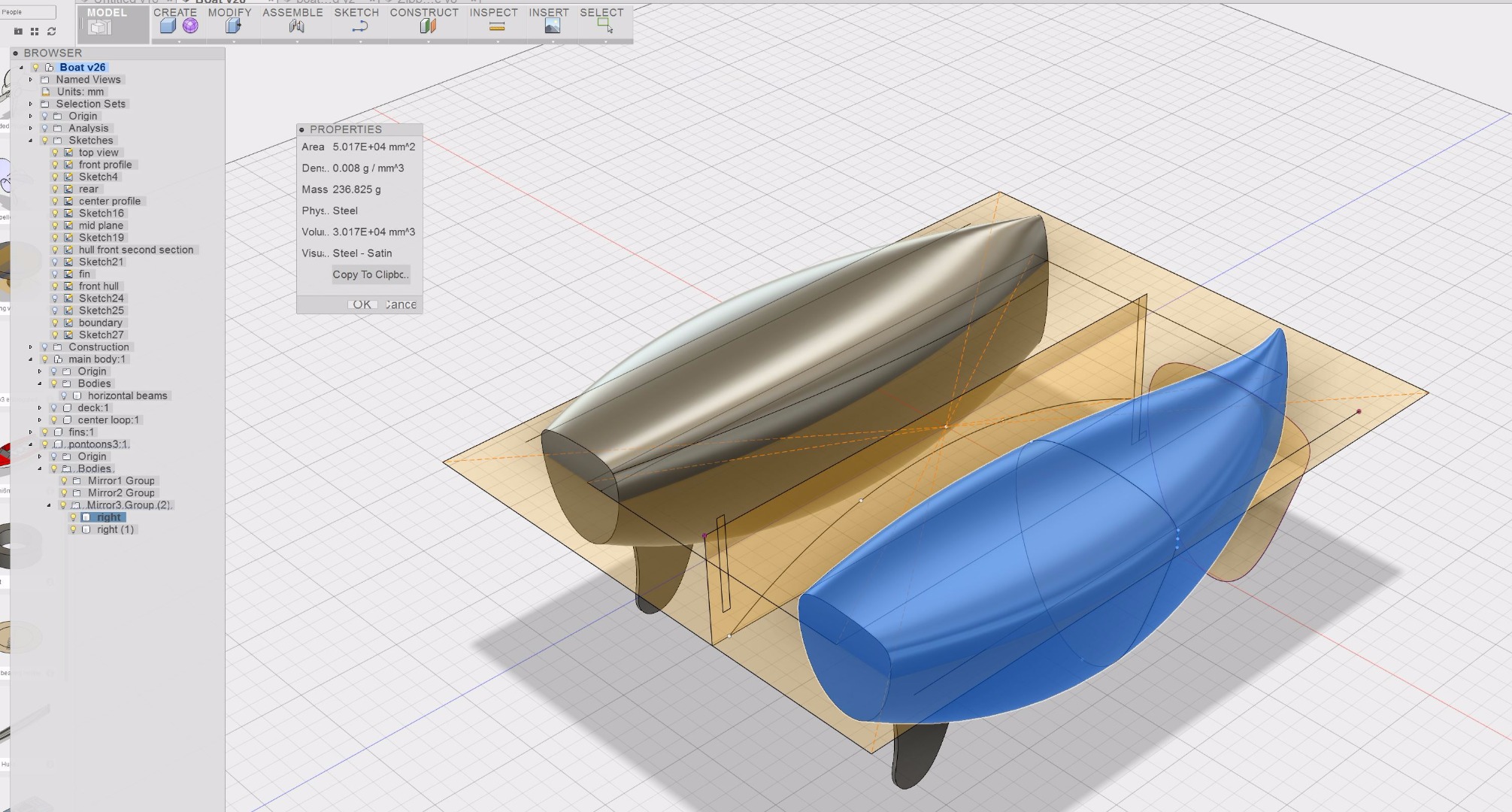
Task: Open the ASSEMBLE menu
Action: tap(292, 12)
